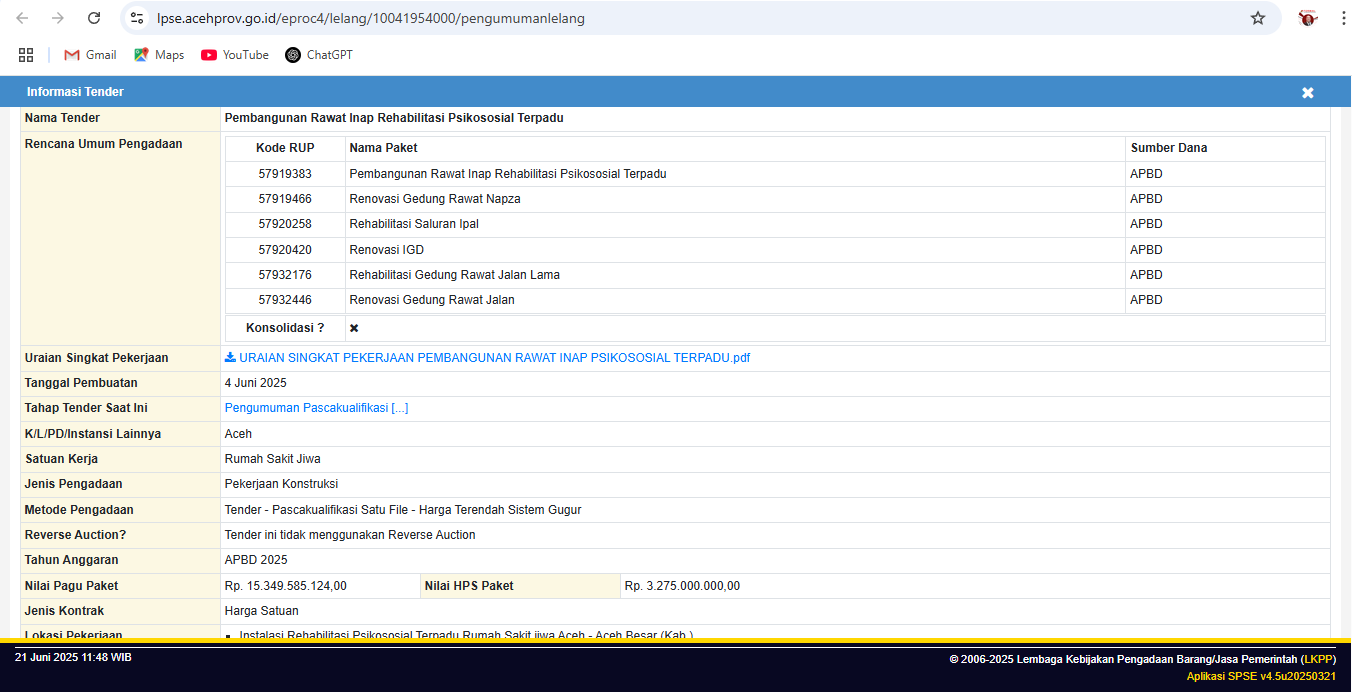Screen dimensions: 1352x692
Task: Click the Nilai HPS Paket value
Action: (682, 586)
